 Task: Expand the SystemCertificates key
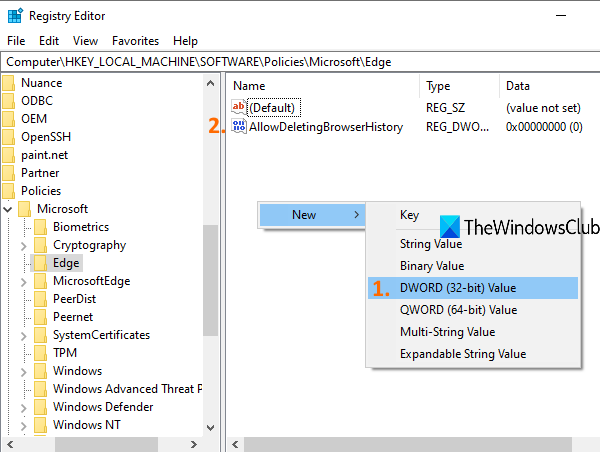24,336
